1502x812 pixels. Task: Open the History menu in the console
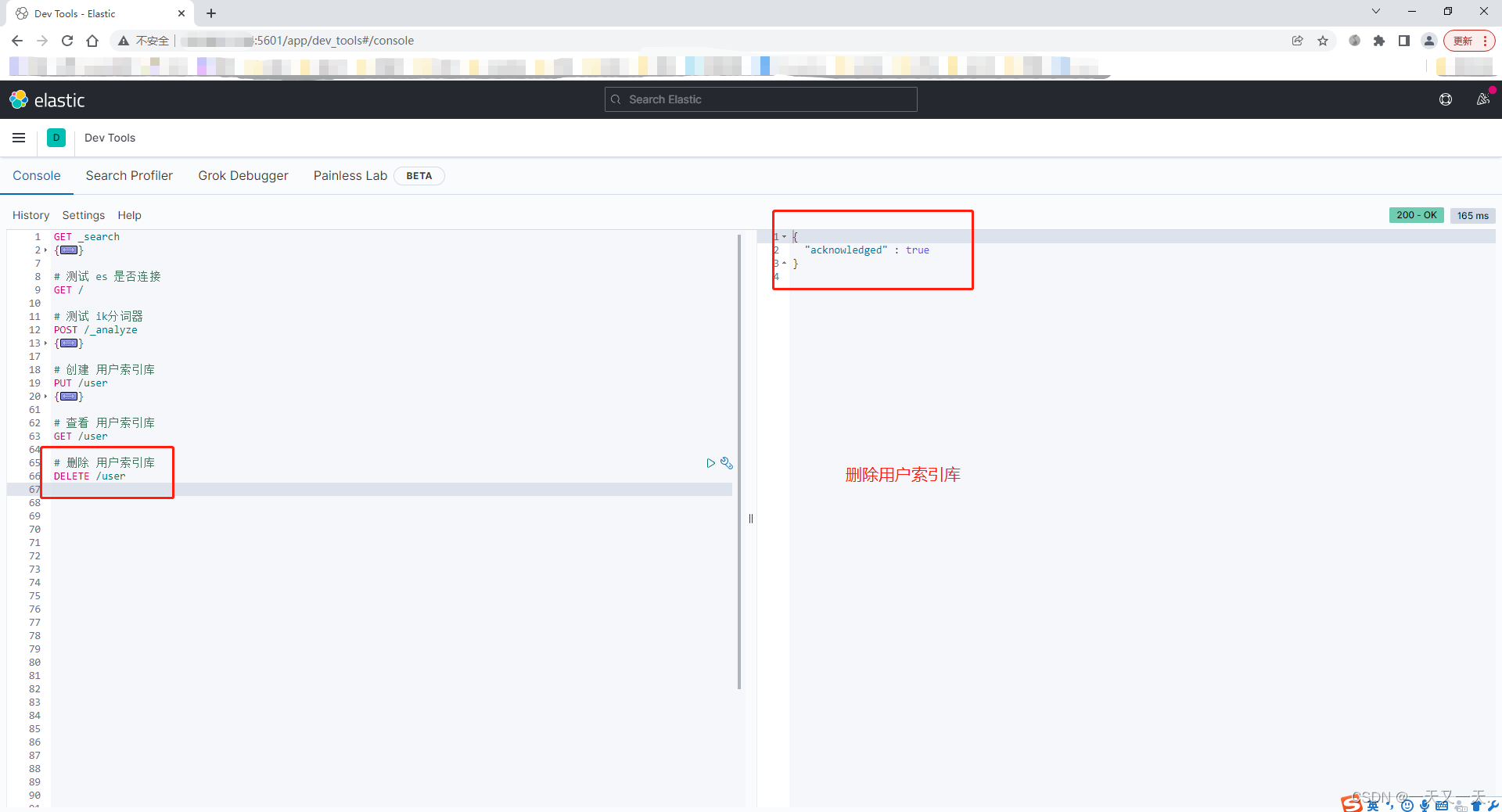coord(31,215)
